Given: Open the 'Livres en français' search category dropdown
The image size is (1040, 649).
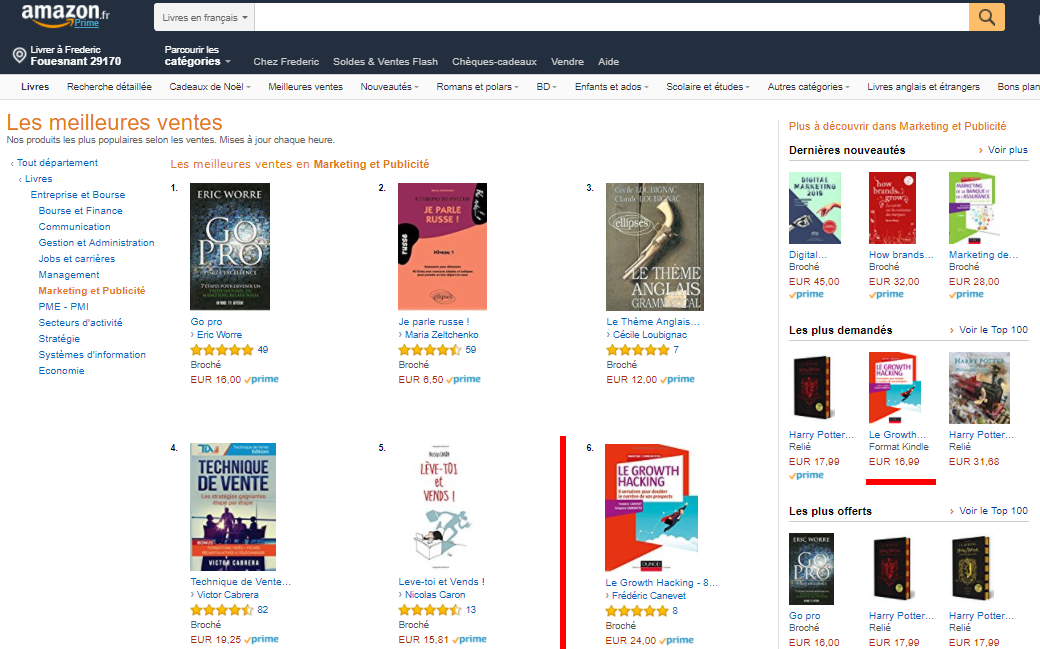Looking at the screenshot, I should point(204,17).
